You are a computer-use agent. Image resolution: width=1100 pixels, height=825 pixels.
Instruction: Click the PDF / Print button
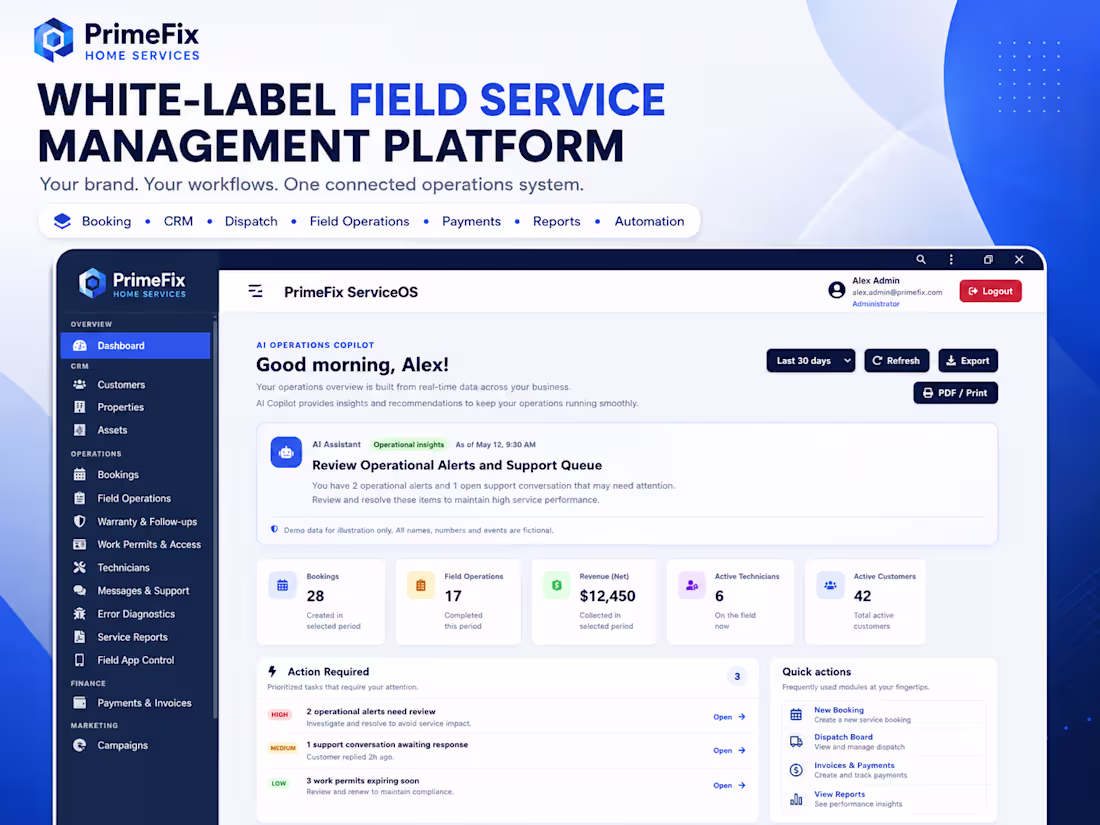point(955,393)
